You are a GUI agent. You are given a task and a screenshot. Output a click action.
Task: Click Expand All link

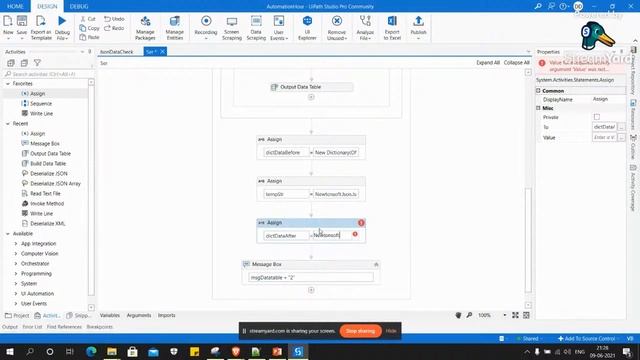(488, 63)
